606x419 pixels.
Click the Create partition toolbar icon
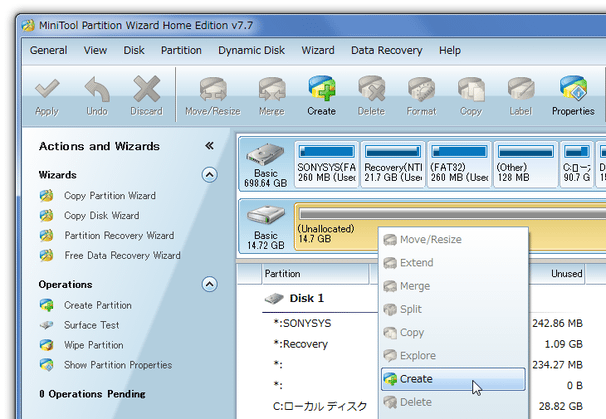point(322,89)
